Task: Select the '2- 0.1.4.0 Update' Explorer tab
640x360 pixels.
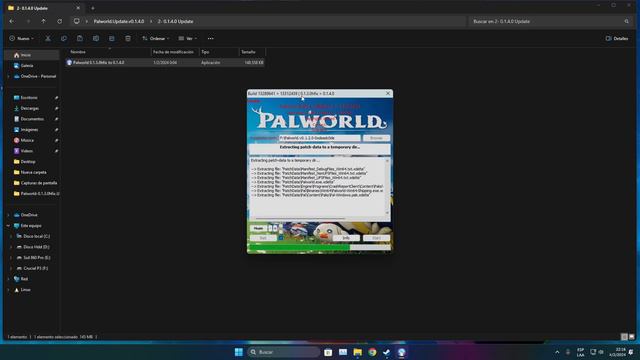Action: point(43,8)
